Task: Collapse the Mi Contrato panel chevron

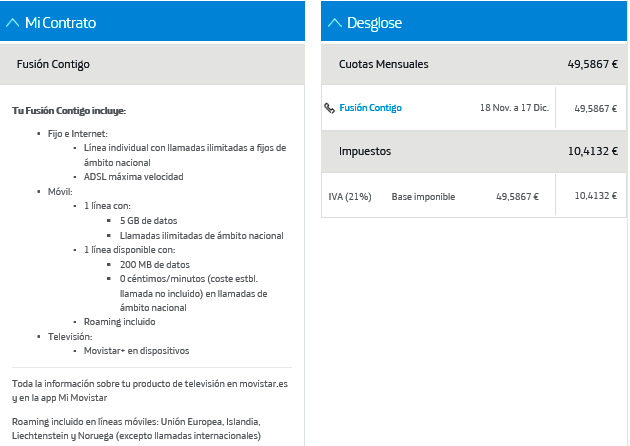Action: pos(13,22)
